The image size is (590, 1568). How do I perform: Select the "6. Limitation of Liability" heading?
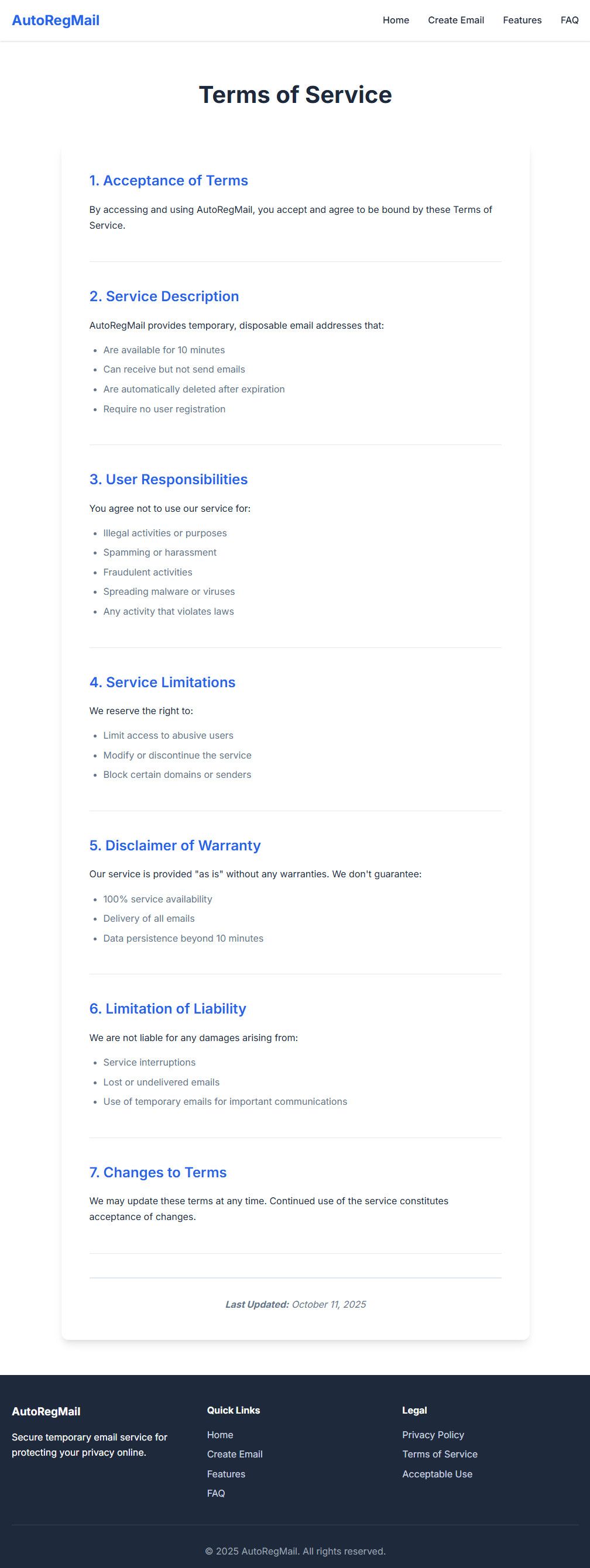(x=168, y=1009)
